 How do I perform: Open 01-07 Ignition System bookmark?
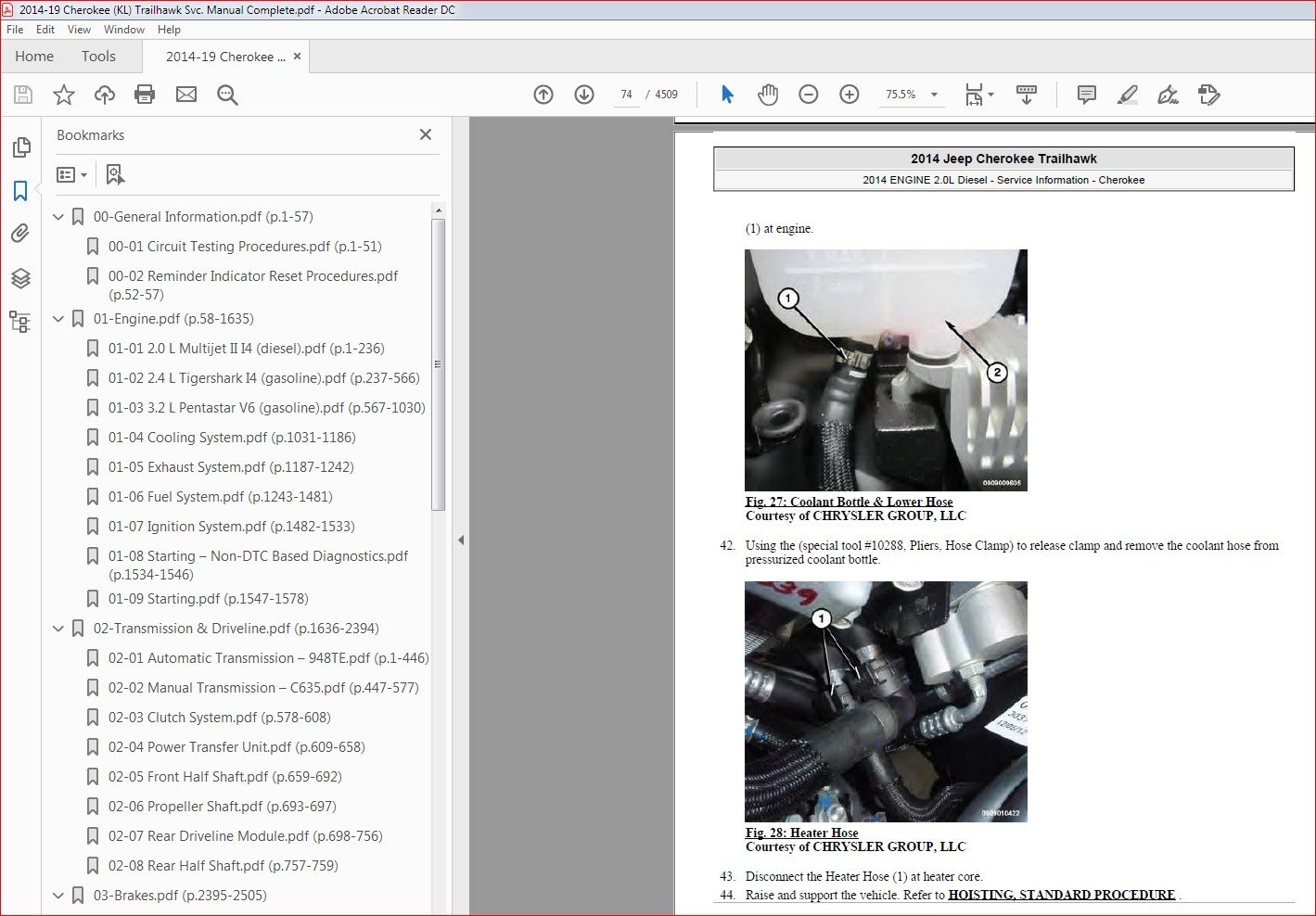pyautogui.click(x=232, y=527)
